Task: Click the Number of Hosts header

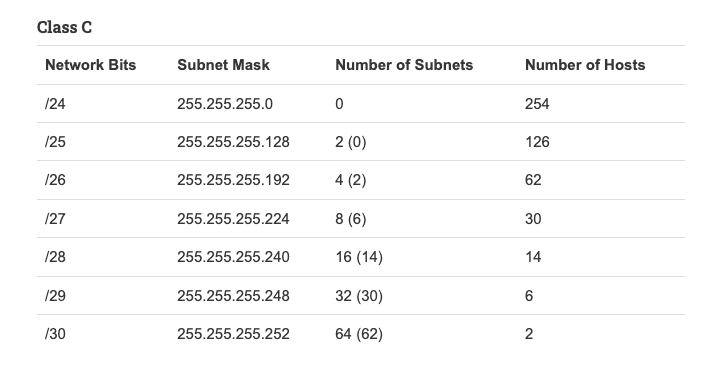Action: (x=585, y=65)
